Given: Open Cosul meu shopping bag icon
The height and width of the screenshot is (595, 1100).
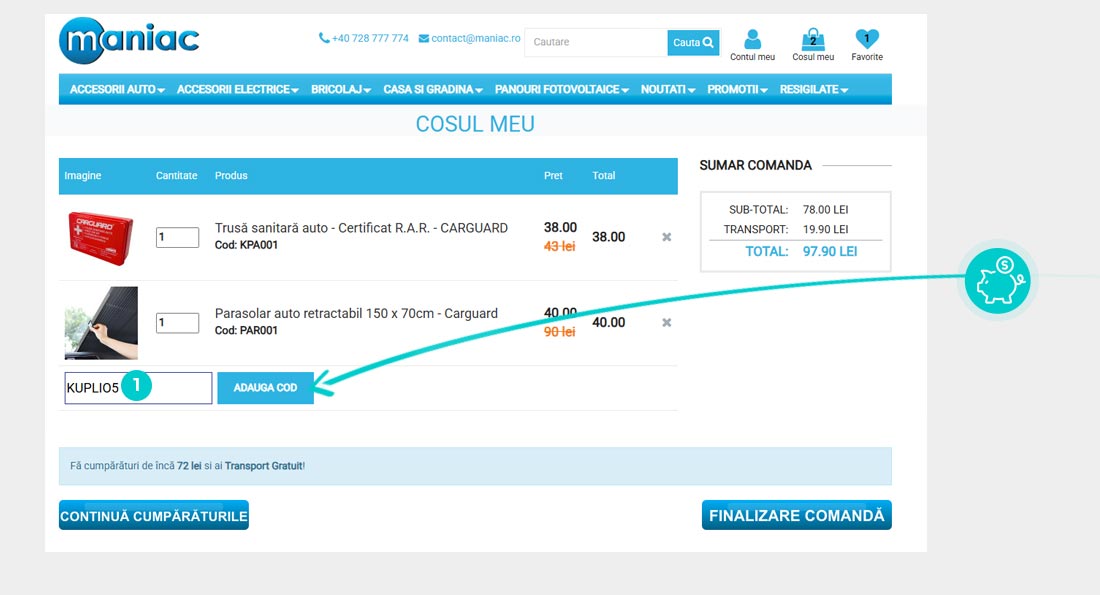Looking at the screenshot, I should (x=812, y=40).
